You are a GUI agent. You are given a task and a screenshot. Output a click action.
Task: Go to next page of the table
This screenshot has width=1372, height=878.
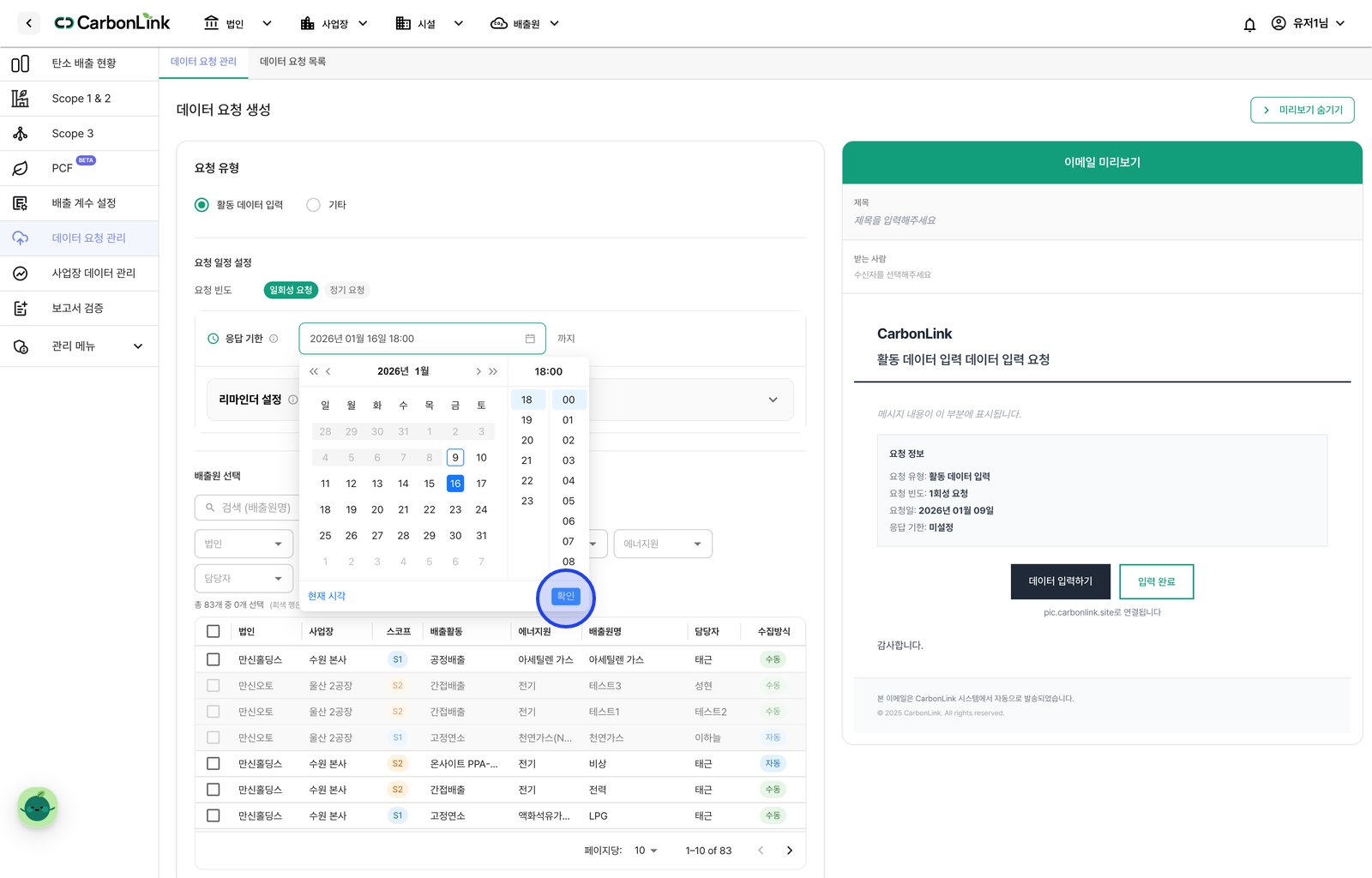(x=789, y=851)
